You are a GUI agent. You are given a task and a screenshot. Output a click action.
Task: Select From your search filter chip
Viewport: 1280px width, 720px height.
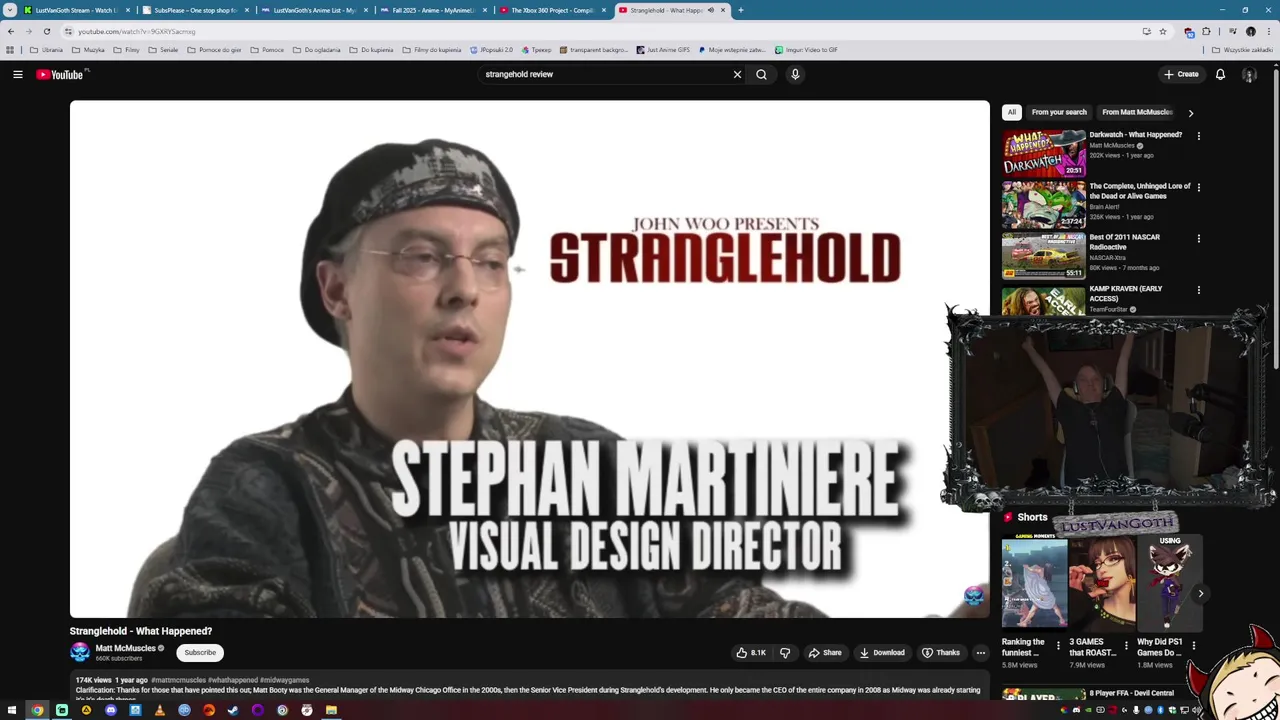click(1059, 112)
